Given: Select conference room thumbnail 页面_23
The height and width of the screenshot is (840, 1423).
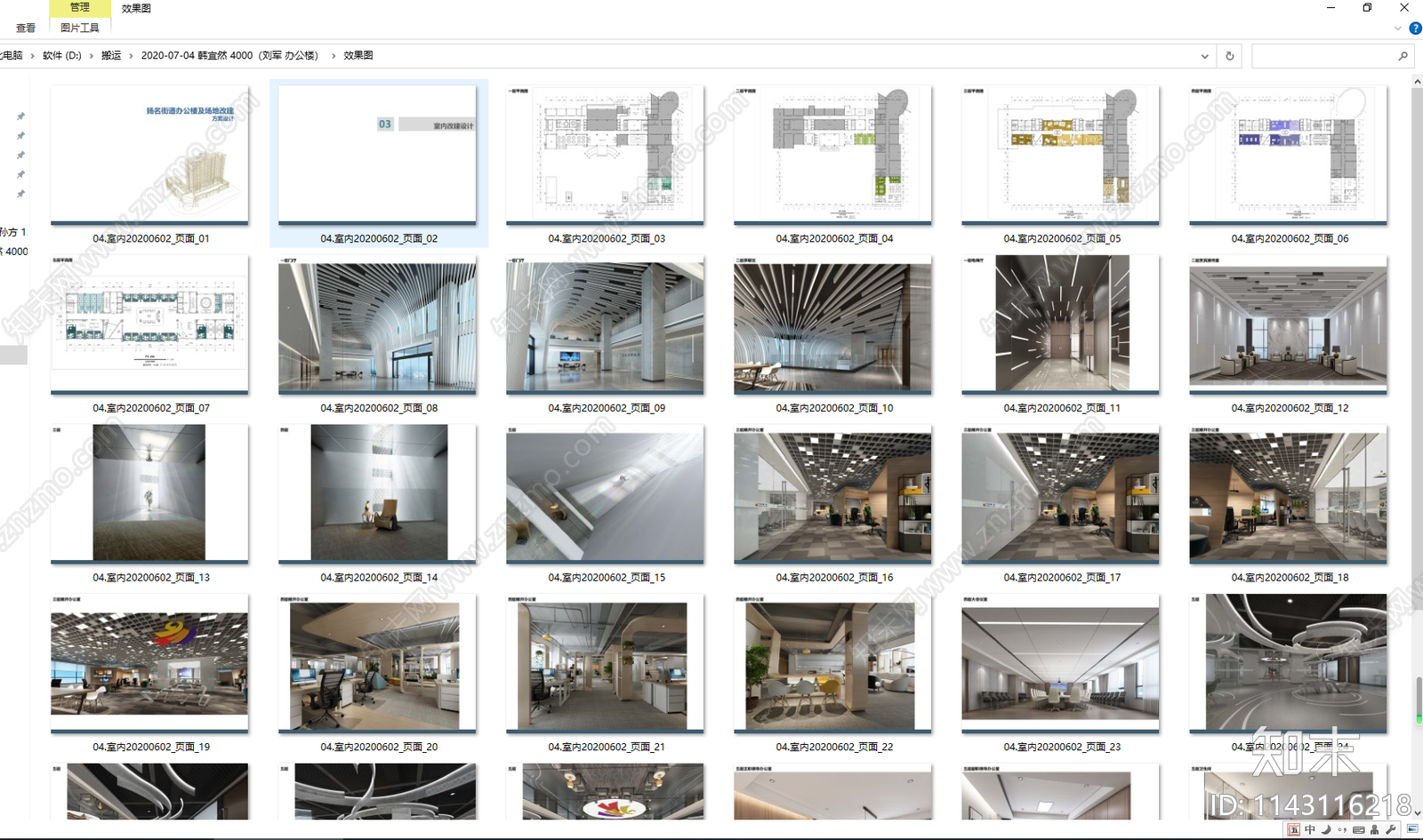Looking at the screenshot, I should [1060, 663].
